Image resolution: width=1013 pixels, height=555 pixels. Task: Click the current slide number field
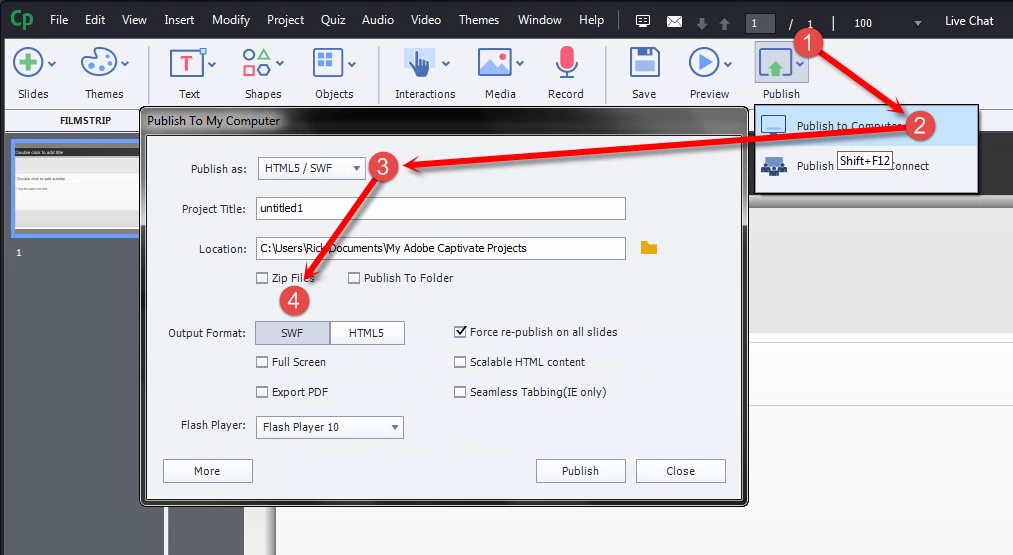[760, 24]
